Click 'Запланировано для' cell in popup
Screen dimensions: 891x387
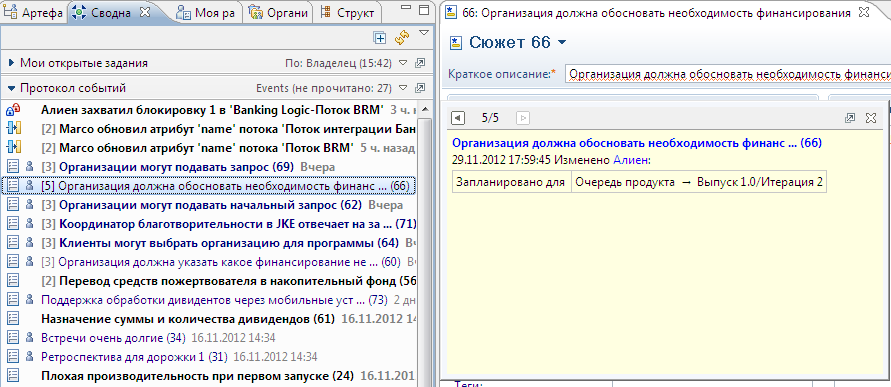[x=511, y=182]
